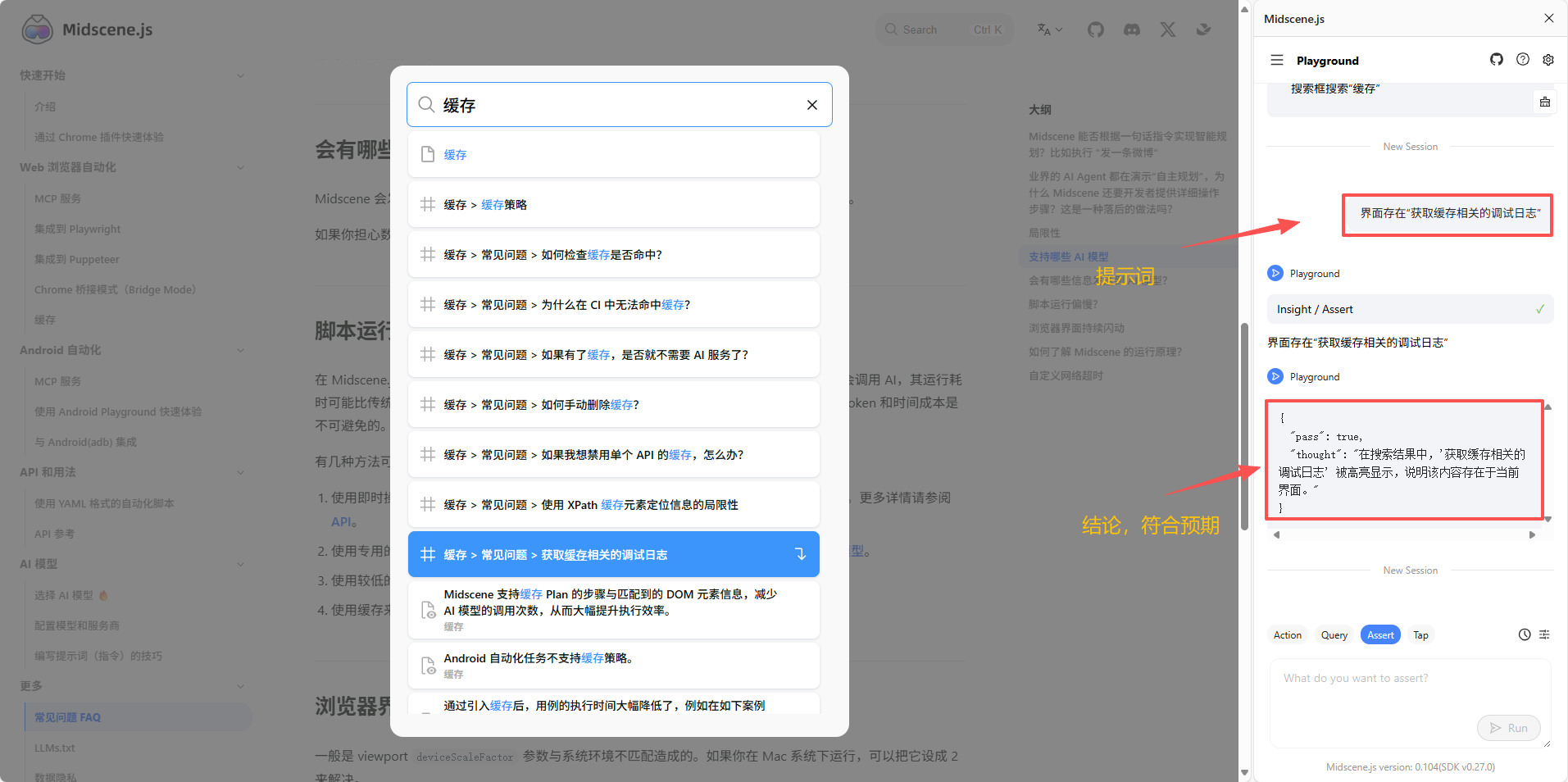Image resolution: width=1568 pixels, height=782 pixels.
Task: Click the magnifier icon in search modal
Action: (x=426, y=105)
